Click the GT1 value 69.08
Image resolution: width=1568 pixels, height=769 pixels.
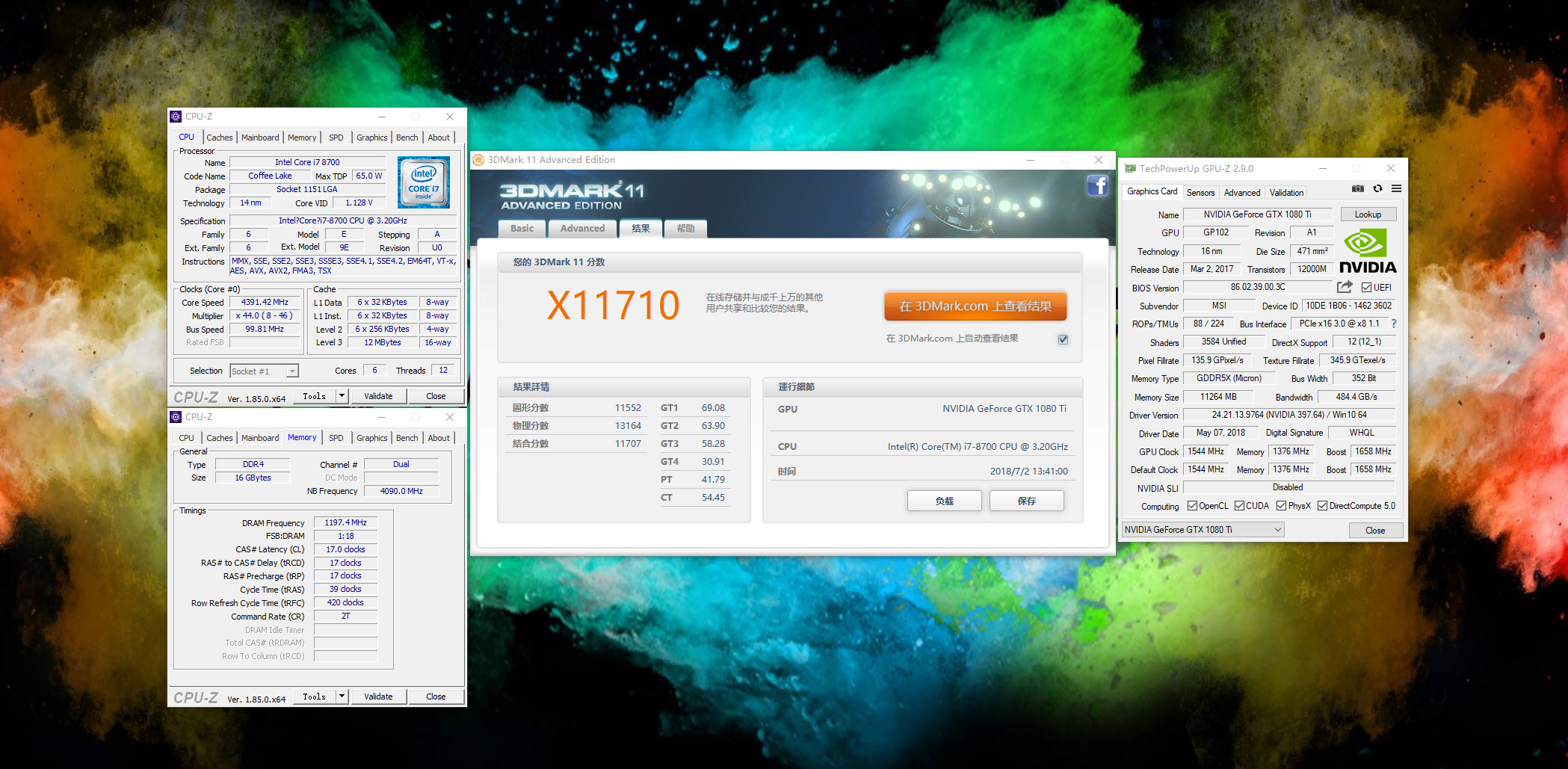click(x=713, y=408)
